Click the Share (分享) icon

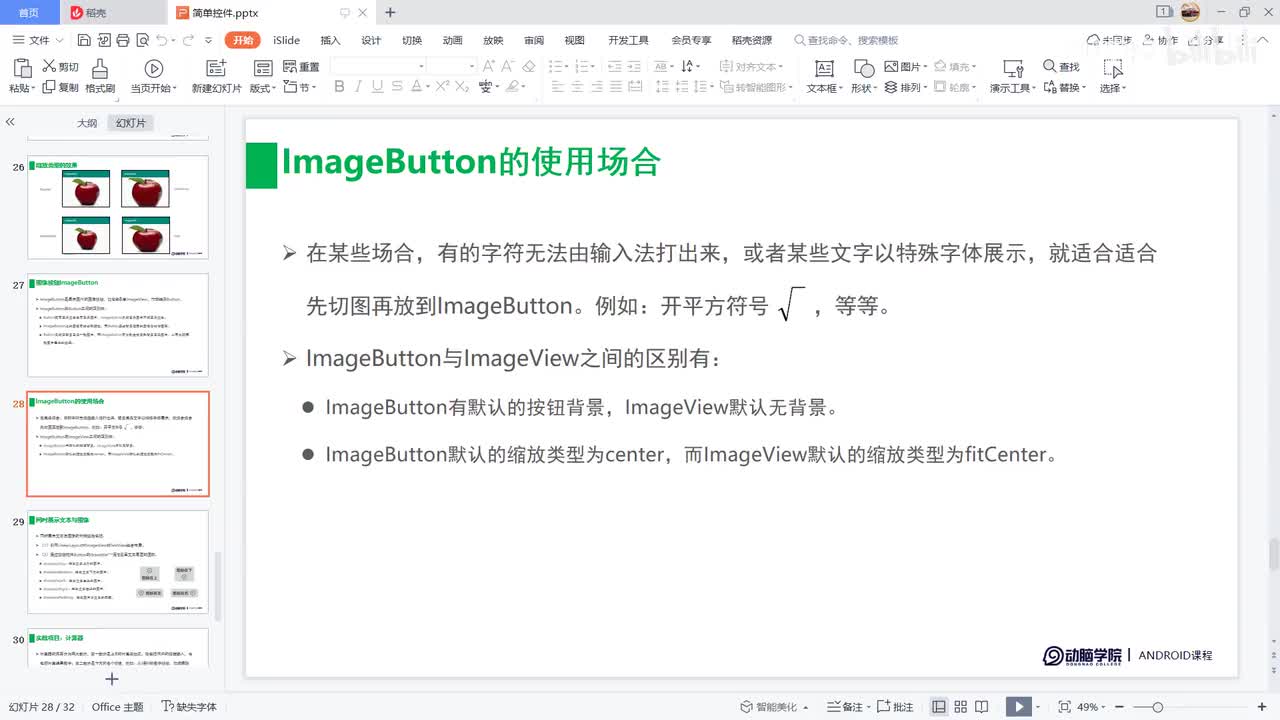[x=1207, y=40]
